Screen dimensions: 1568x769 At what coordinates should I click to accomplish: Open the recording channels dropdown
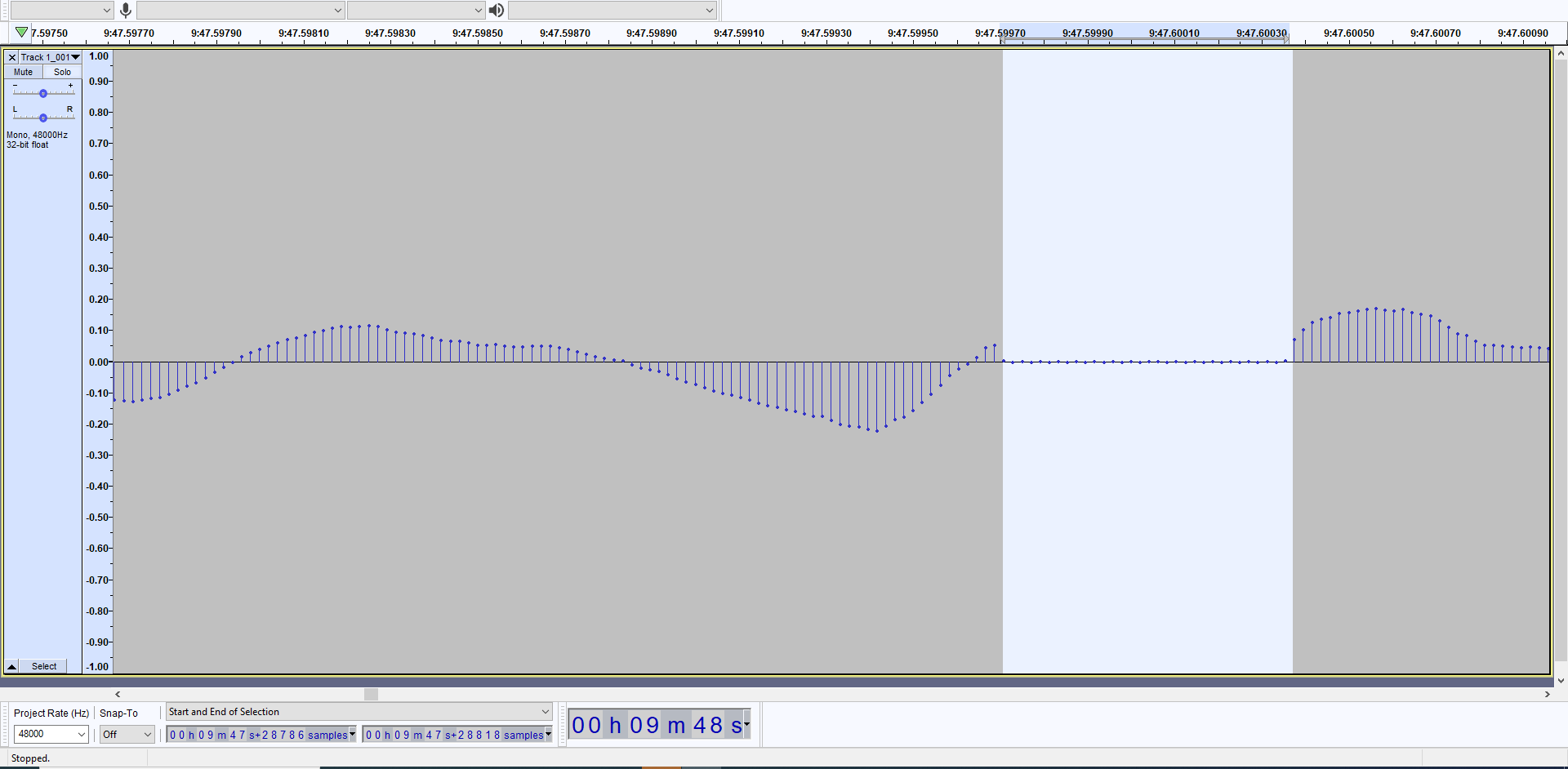coord(416,10)
